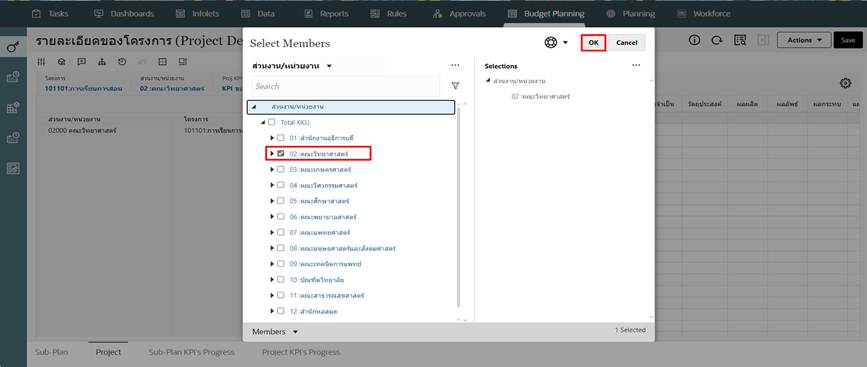Tick the checkbox for member 07
Screen dimensions: 867x367
click(281, 232)
